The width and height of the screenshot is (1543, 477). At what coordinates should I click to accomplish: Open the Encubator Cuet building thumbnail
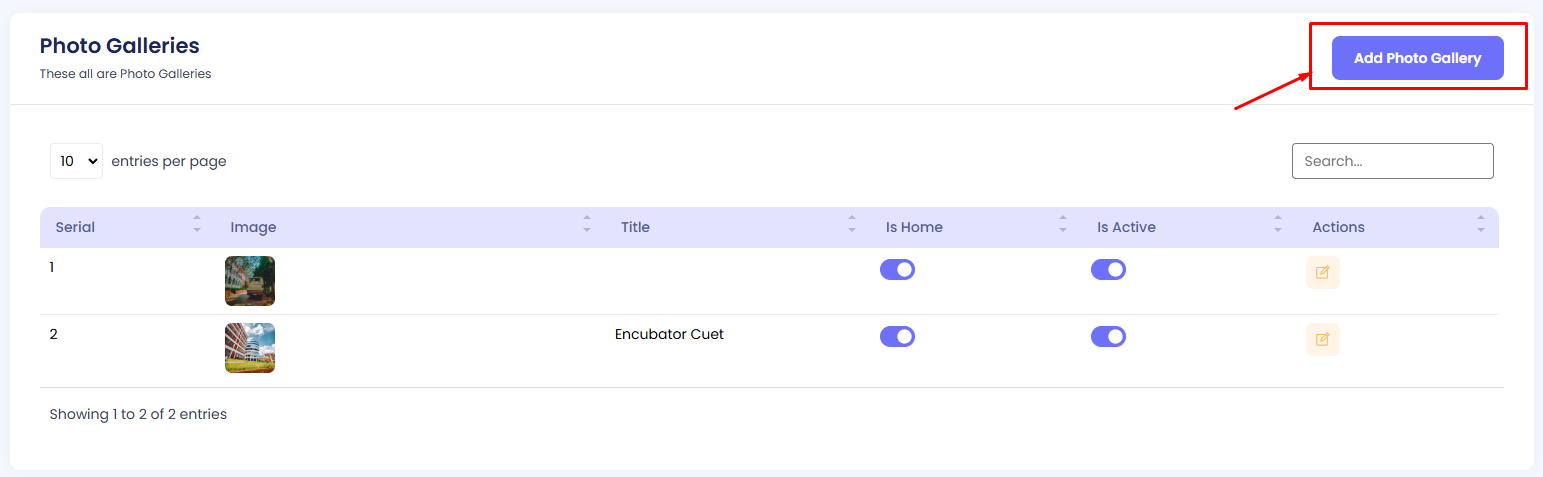pos(250,348)
